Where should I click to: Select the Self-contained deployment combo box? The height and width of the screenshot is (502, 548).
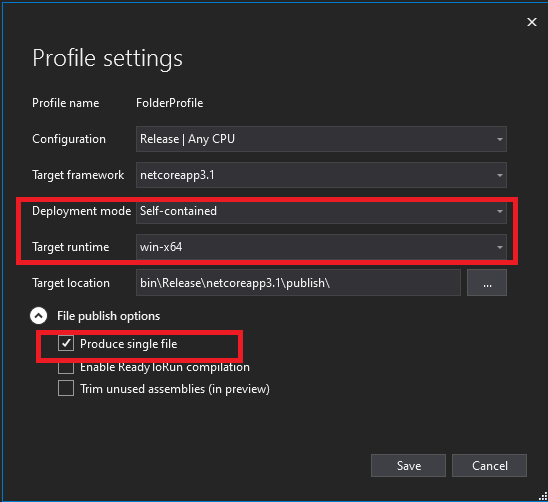point(321,211)
